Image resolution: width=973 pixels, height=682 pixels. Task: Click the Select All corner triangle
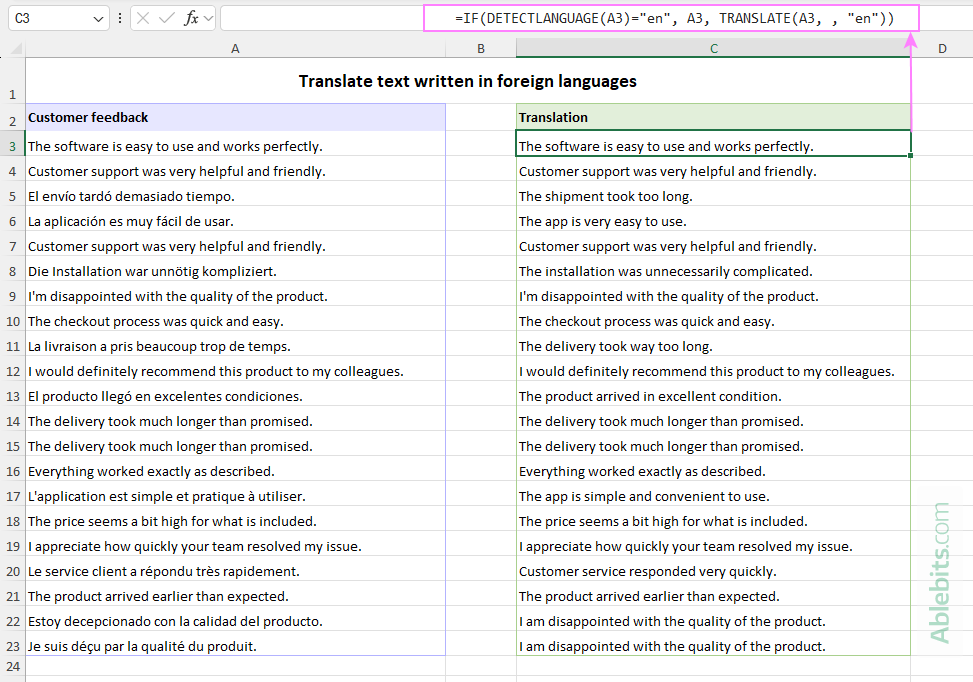pos(17,48)
